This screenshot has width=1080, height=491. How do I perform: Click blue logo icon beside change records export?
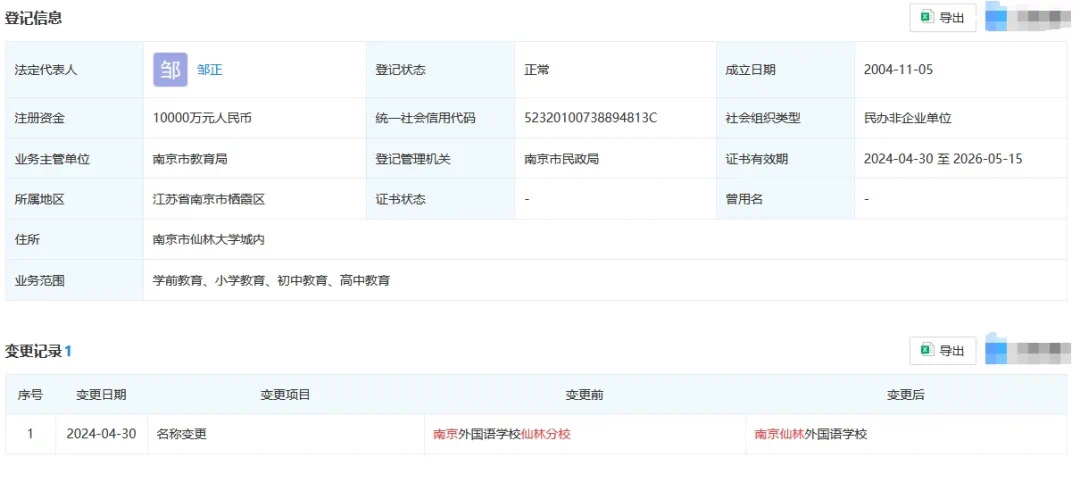996,349
